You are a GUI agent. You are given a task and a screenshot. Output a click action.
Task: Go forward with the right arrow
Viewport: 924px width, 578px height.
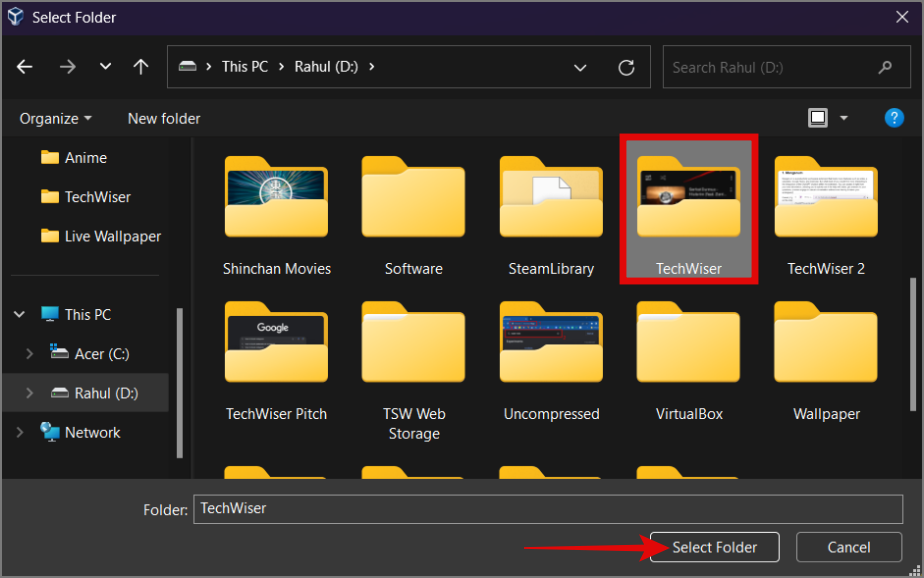tap(68, 67)
